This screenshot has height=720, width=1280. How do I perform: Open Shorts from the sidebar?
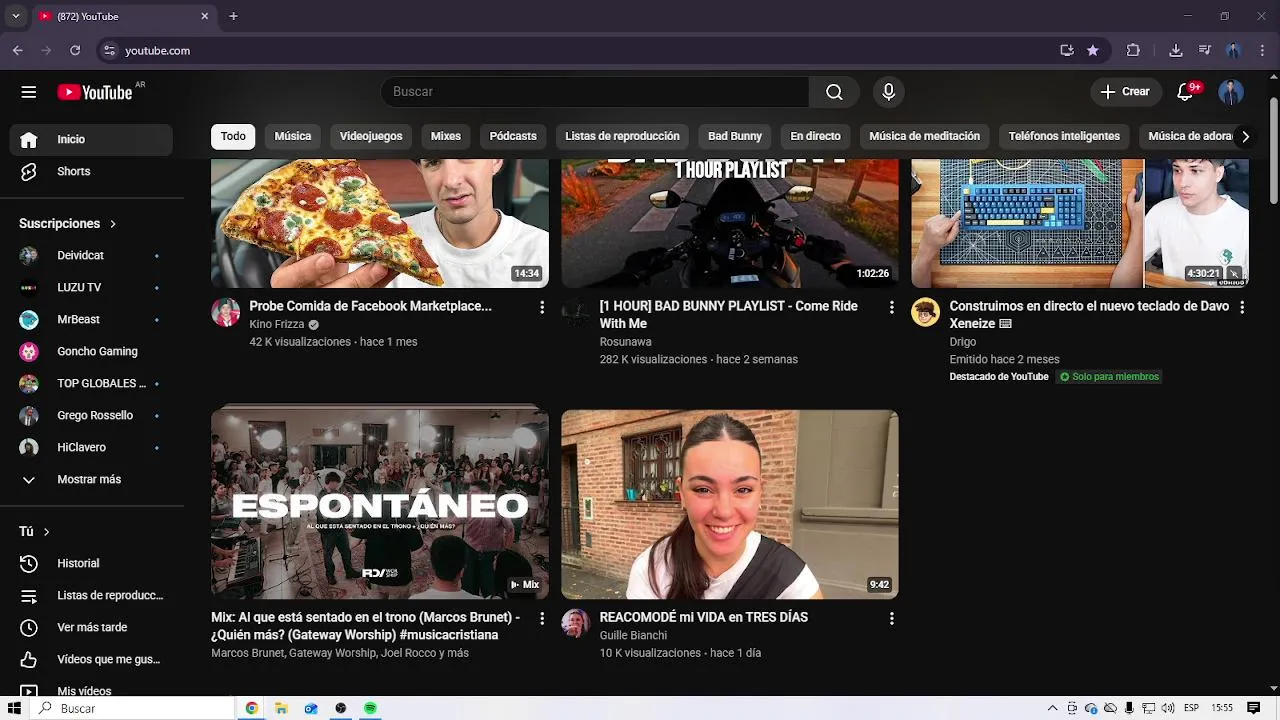click(x=92, y=172)
